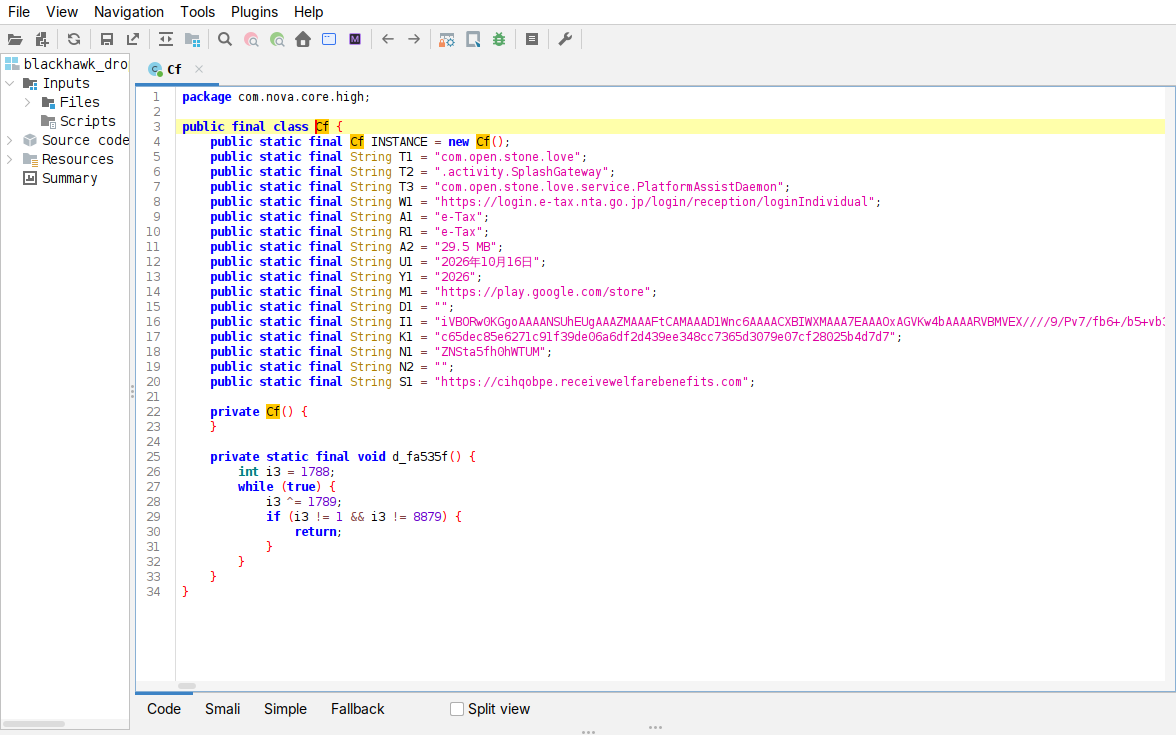Screen dimensions: 1176x735
Task: Click the Quark engine document icon
Action: coord(473,40)
